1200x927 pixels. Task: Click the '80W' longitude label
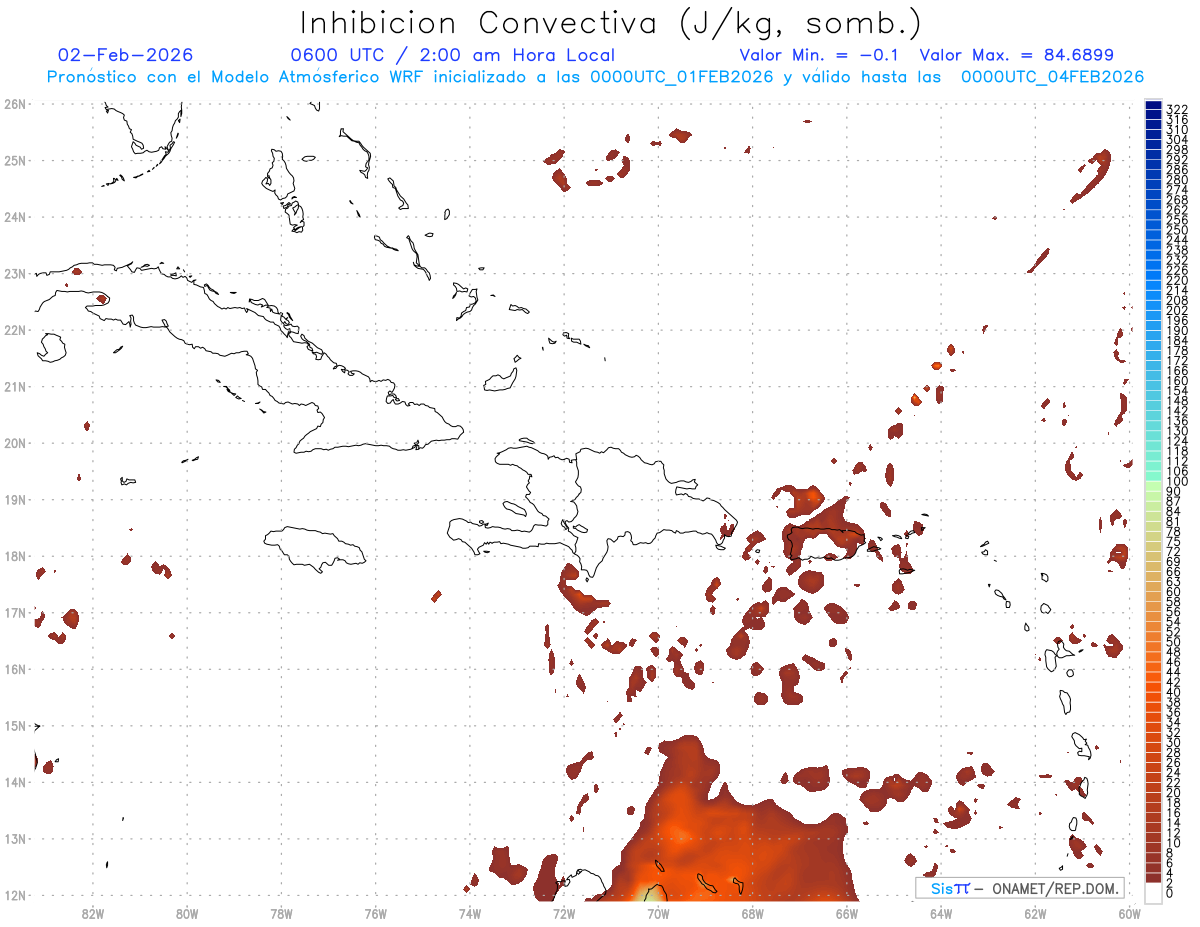(187, 913)
